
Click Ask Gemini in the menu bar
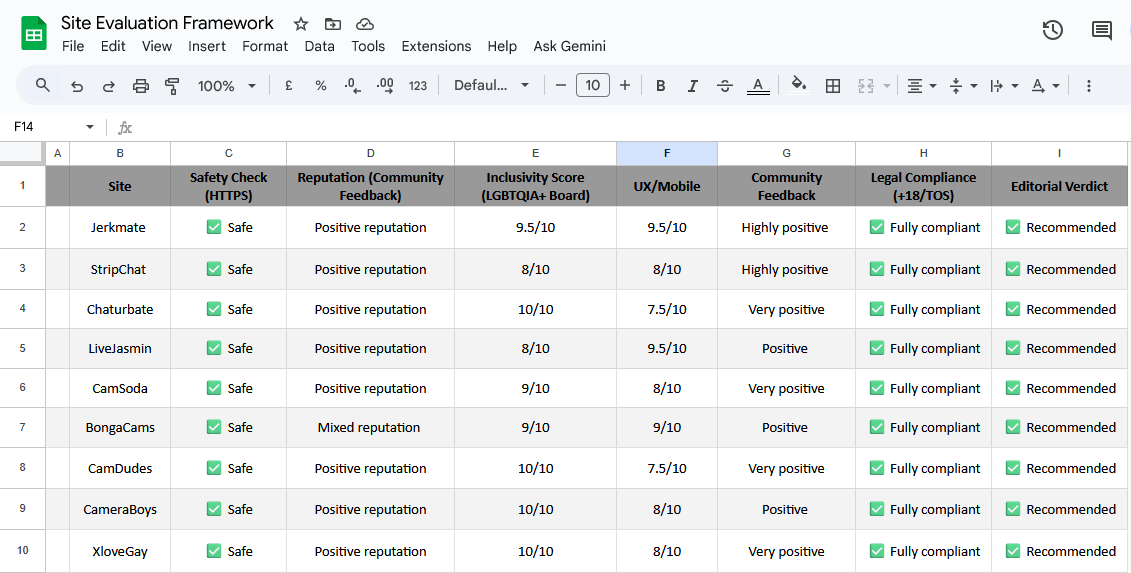[570, 46]
